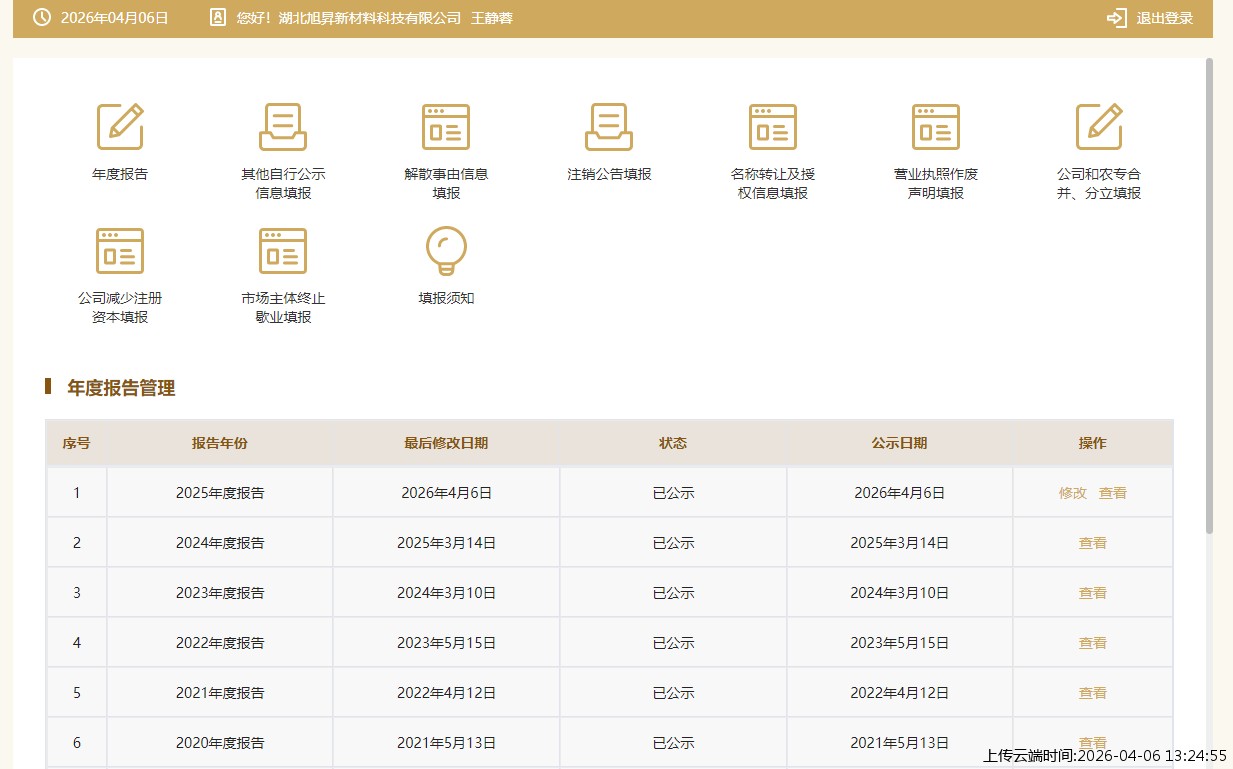Image resolution: width=1233 pixels, height=769 pixels.
Task: Click the 退出登录 logout icon
Action: (x=1117, y=18)
